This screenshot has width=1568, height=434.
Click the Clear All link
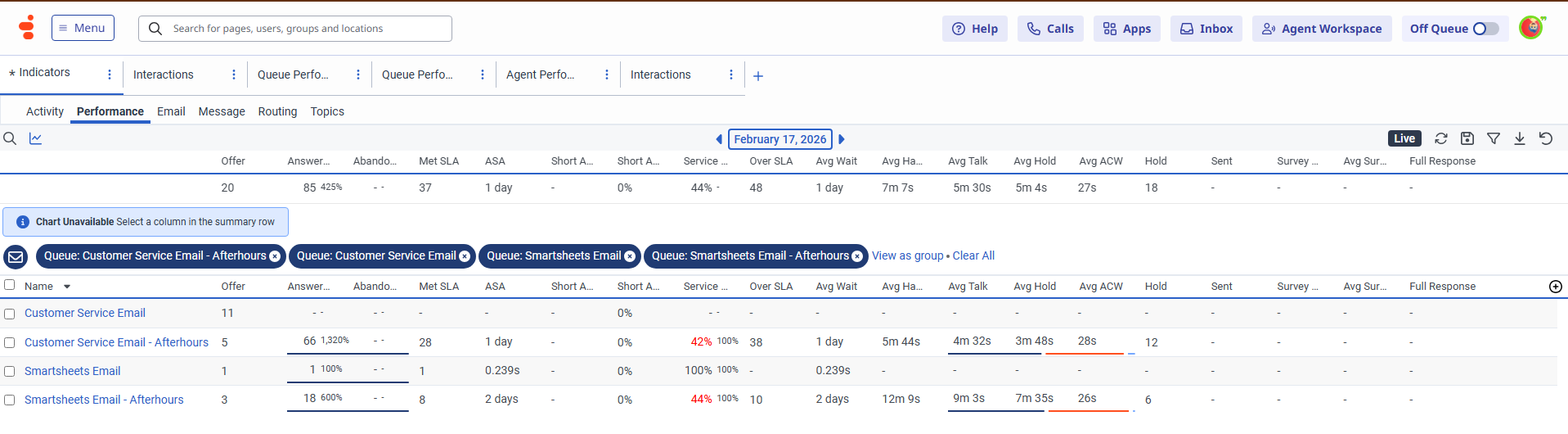point(973,255)
